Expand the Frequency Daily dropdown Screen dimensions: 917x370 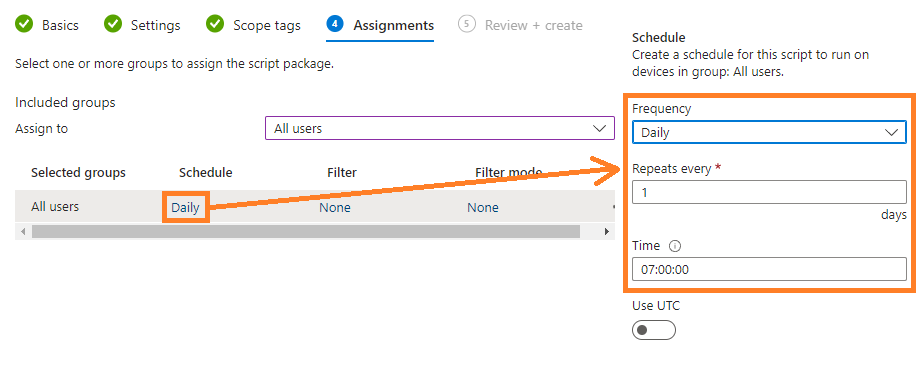click(x=769, y=133)
